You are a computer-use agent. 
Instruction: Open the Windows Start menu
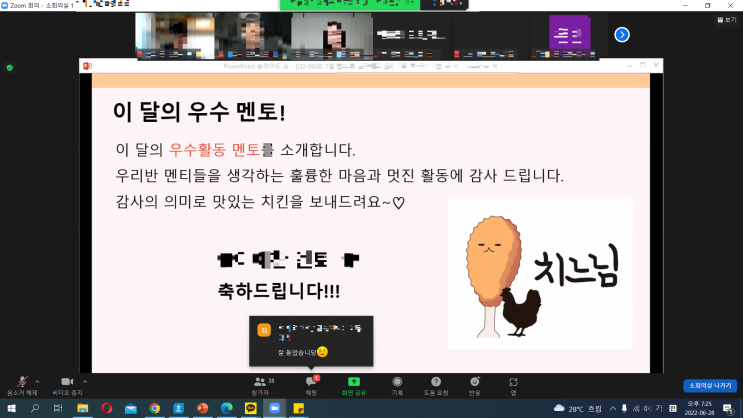(x=11, y=408)
